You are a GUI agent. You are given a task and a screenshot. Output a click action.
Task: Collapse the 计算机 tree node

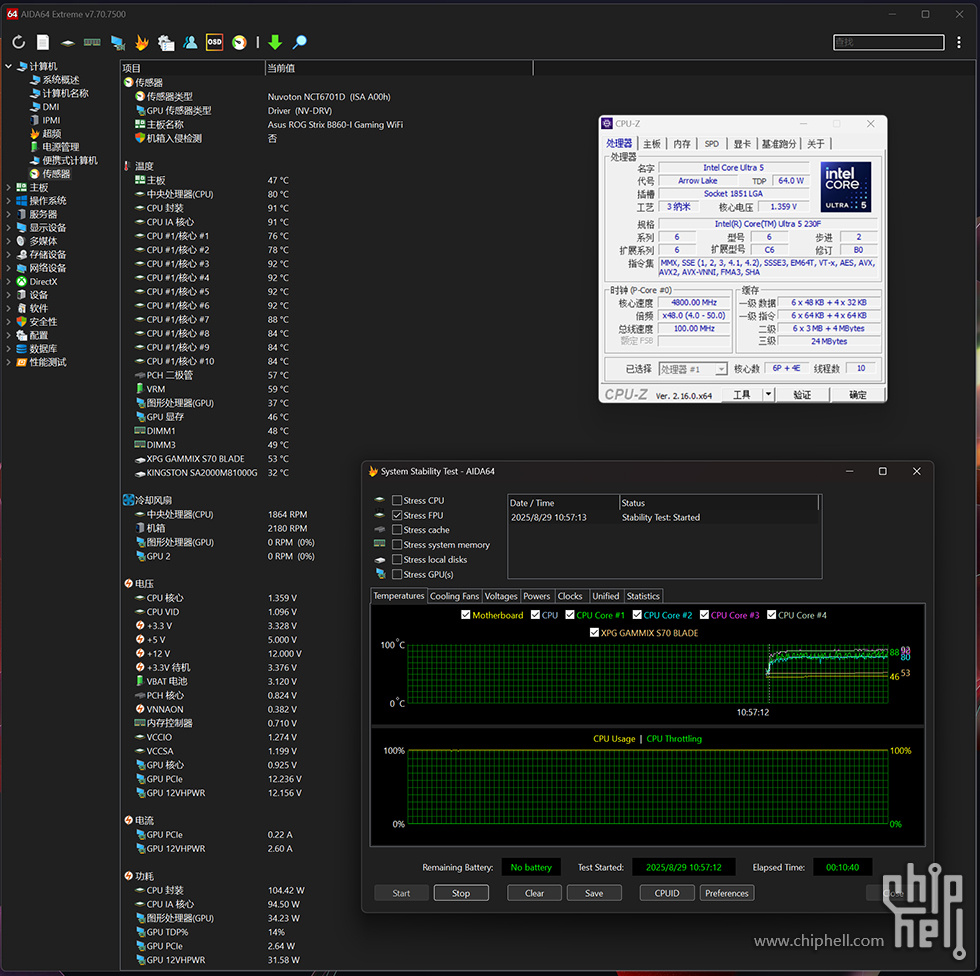pyautogui.click(x=9, y=66)
